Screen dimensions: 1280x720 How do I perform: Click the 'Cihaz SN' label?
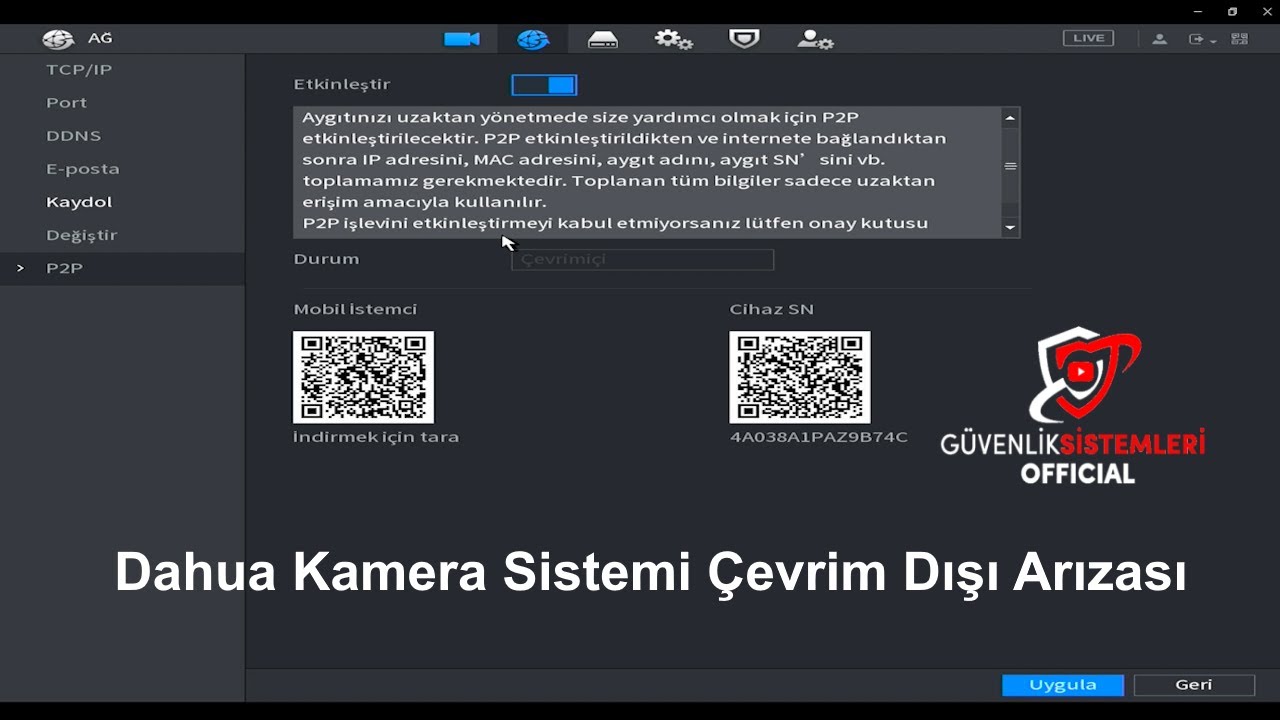click(x=772, y=309)
